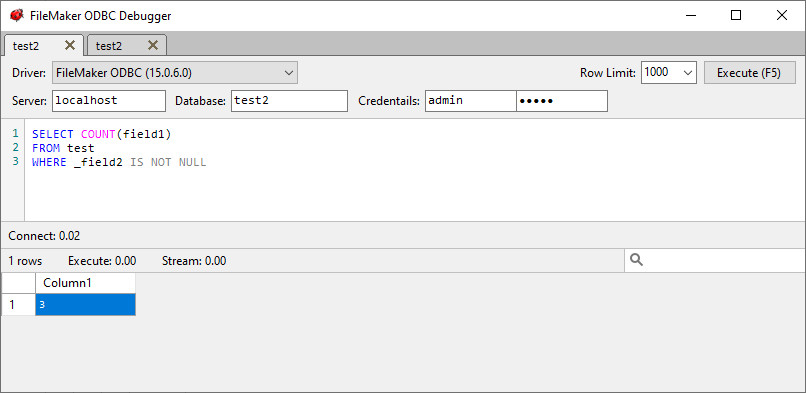
Task: Click the FROM keyword on line 2
Action: [46, 148]
